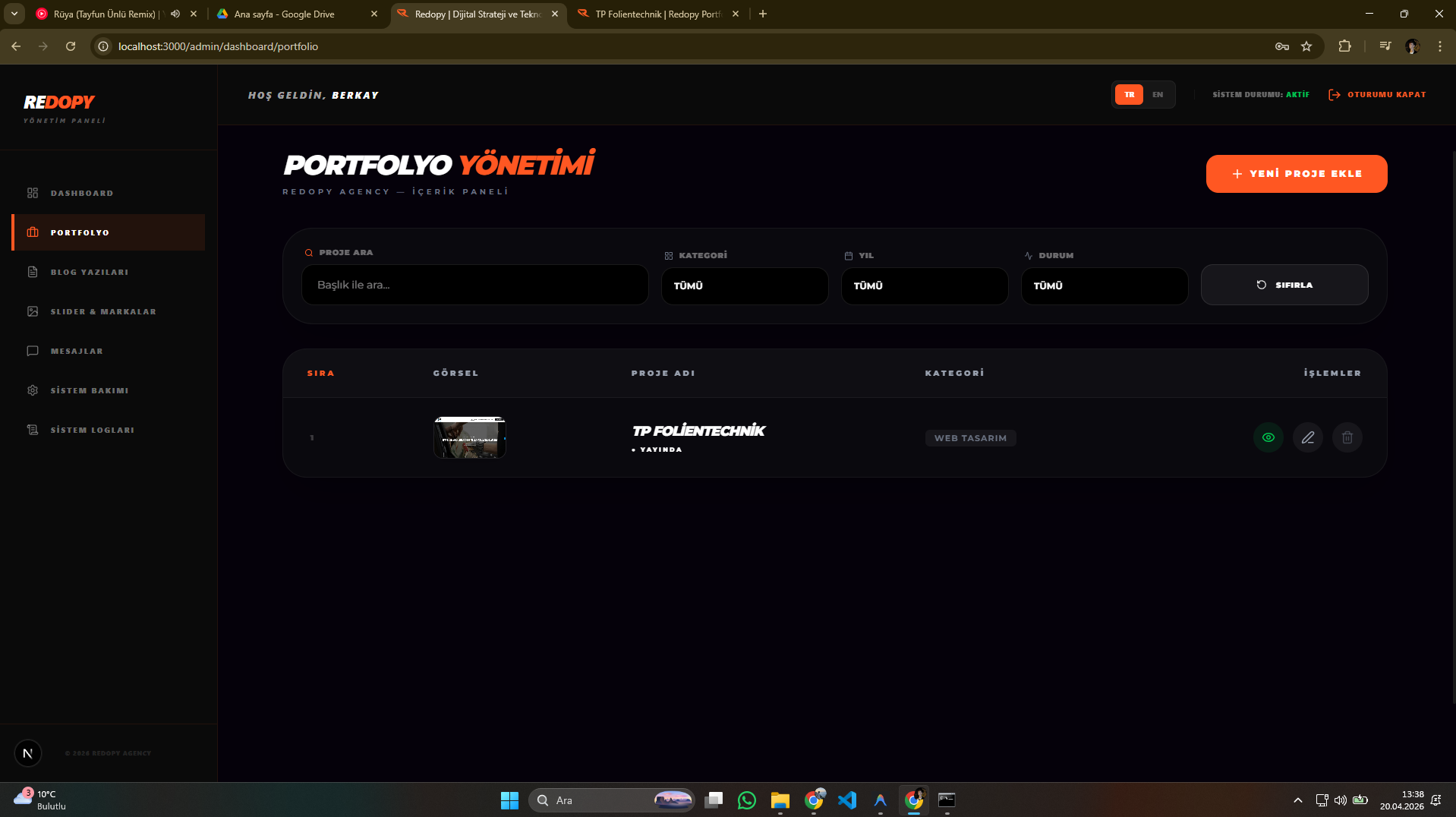Click the Oturumu Kapat logout icon
The height and width of the screenshot is (817, 1456).
1334,95
